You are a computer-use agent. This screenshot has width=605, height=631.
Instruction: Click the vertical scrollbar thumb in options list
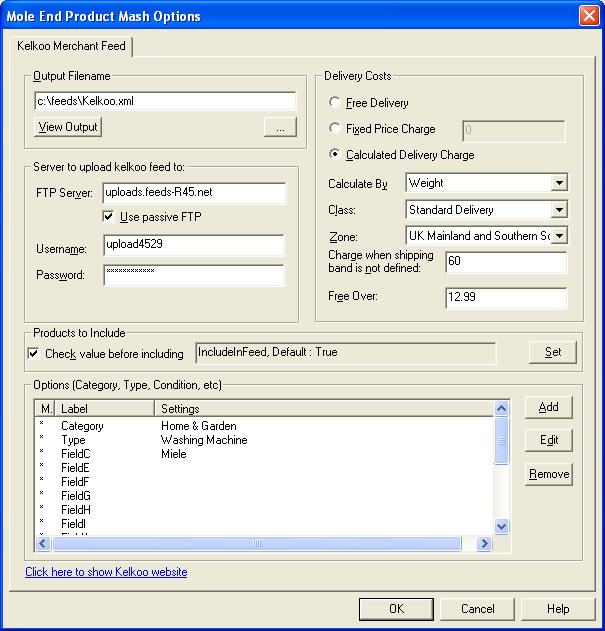pos(502,441)
